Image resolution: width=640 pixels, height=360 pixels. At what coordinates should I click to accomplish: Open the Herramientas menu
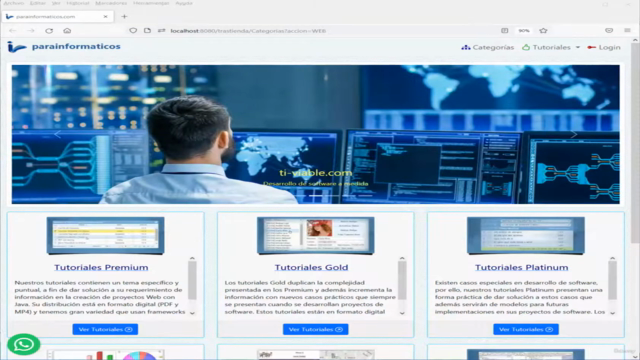[151, 3]
